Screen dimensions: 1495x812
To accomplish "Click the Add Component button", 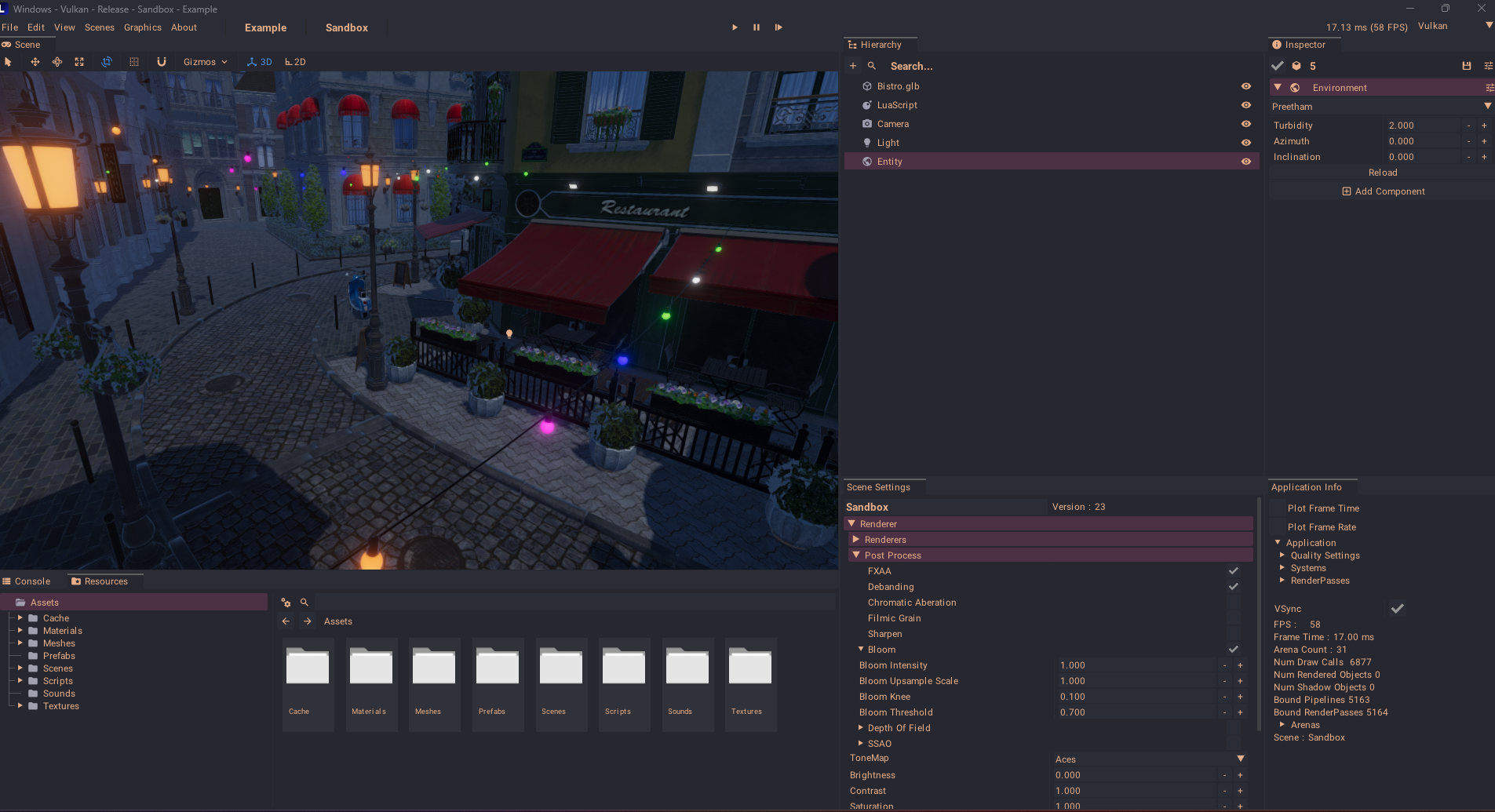I will click(1383, 191).
